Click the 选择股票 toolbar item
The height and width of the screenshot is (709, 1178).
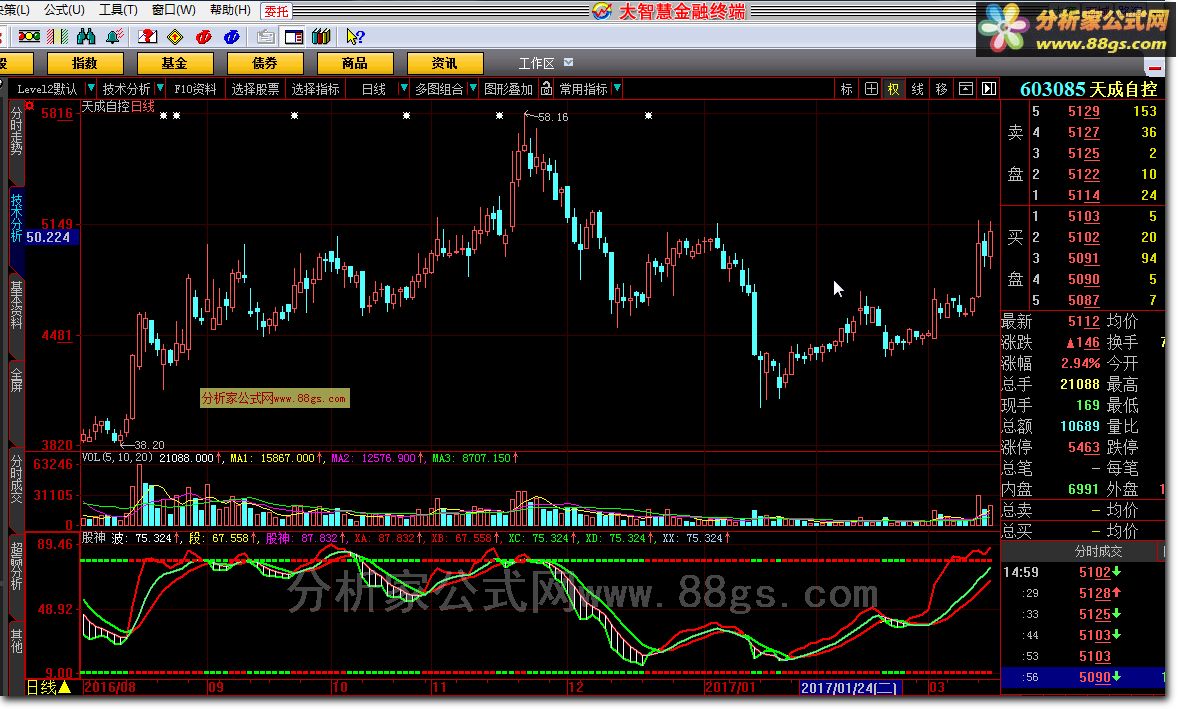[255, 89]
